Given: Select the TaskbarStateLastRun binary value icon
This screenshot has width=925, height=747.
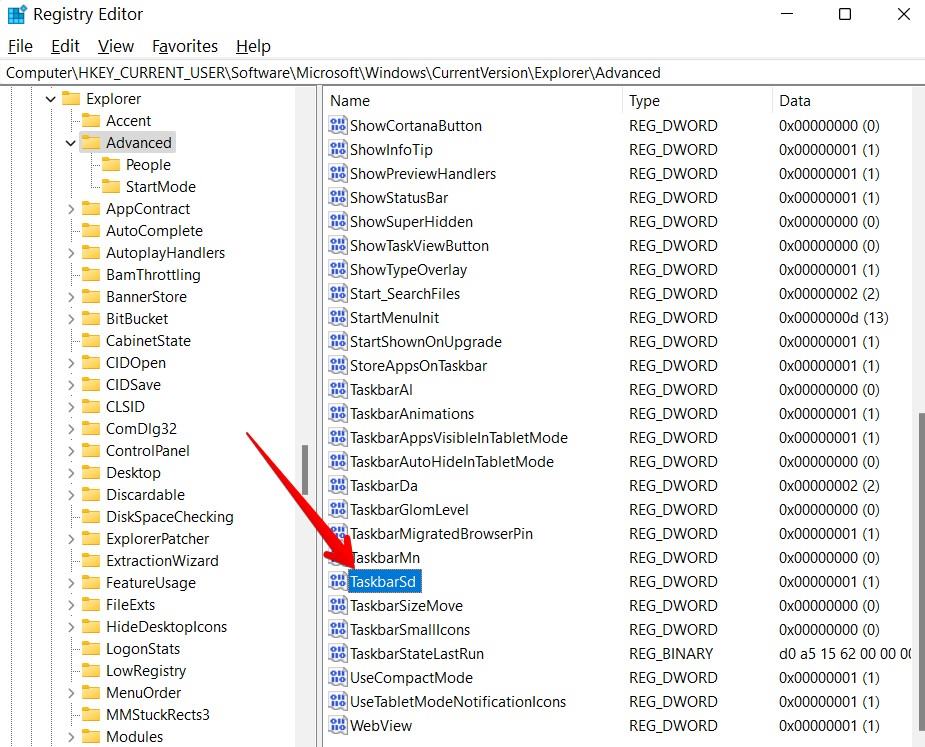Looking at the screenshot, I should pos(337,653).
